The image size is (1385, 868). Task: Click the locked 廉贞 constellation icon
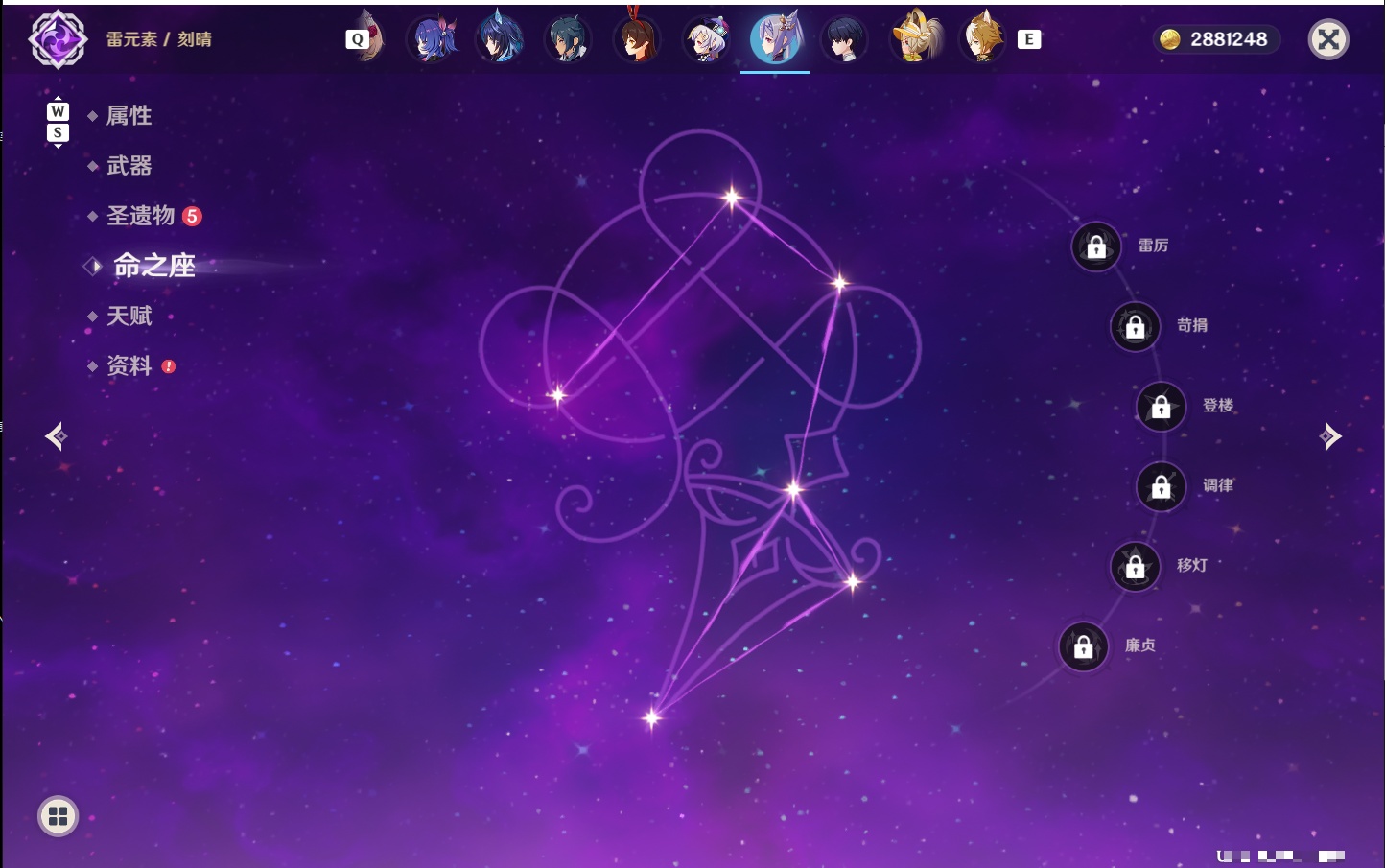(x=1084, y=646)
